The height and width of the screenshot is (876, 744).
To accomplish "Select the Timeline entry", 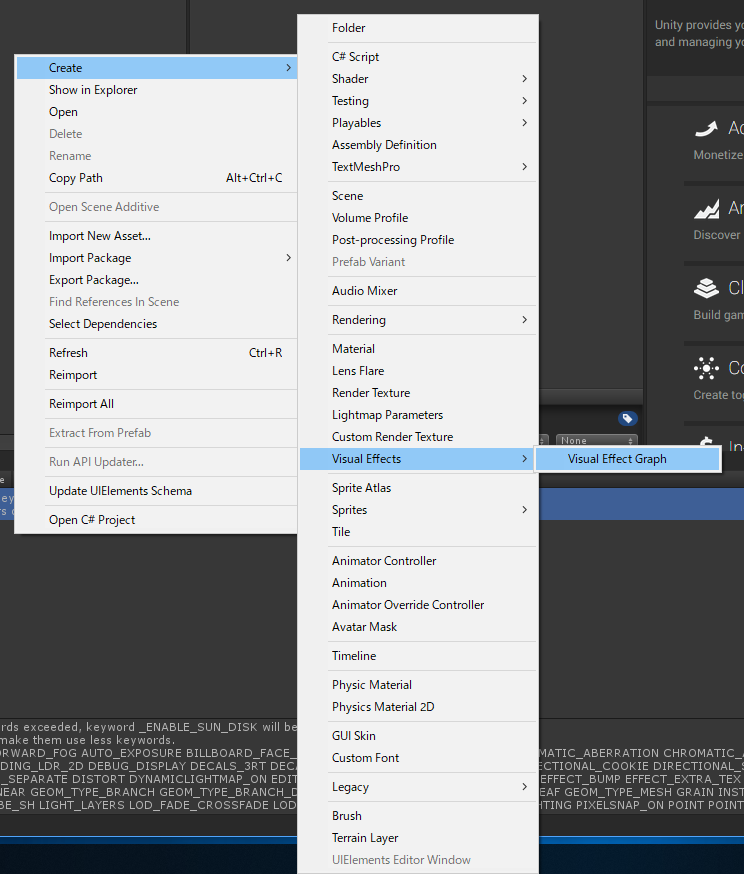I will pyautogui.click(x=418, y=656).
